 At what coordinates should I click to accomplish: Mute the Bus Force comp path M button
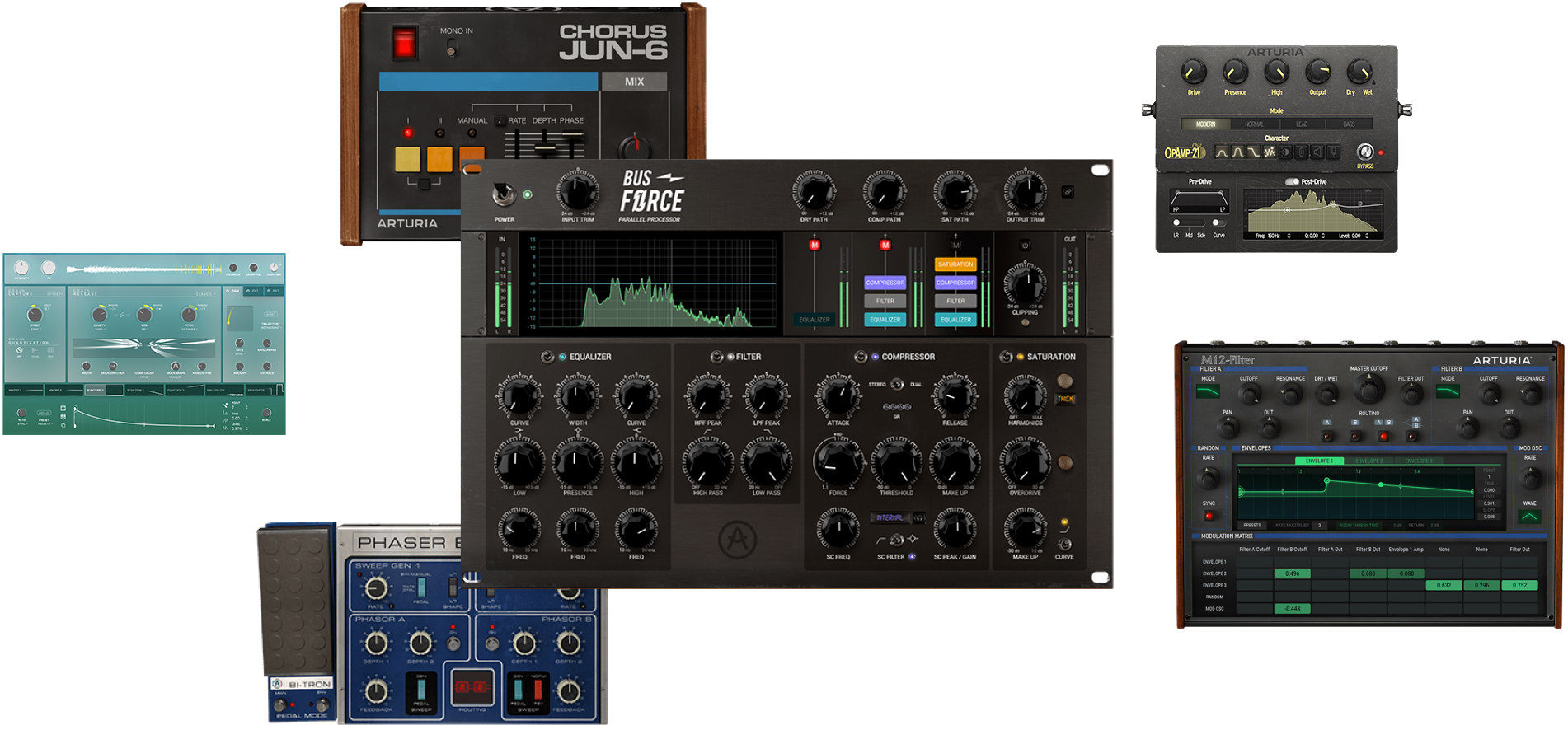point(885,245)
